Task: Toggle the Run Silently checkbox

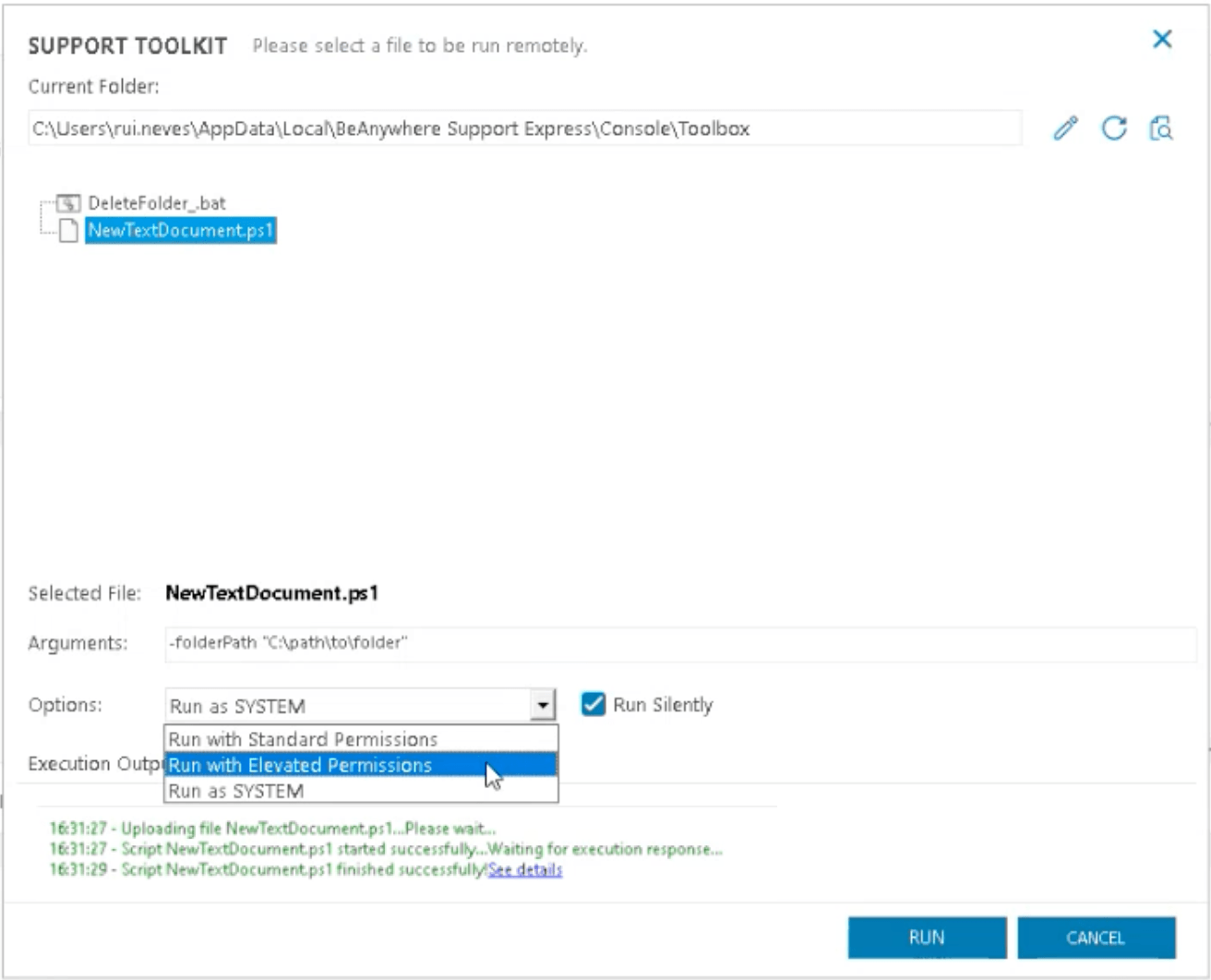Action: pyautogui.click(x=594, y=705)
